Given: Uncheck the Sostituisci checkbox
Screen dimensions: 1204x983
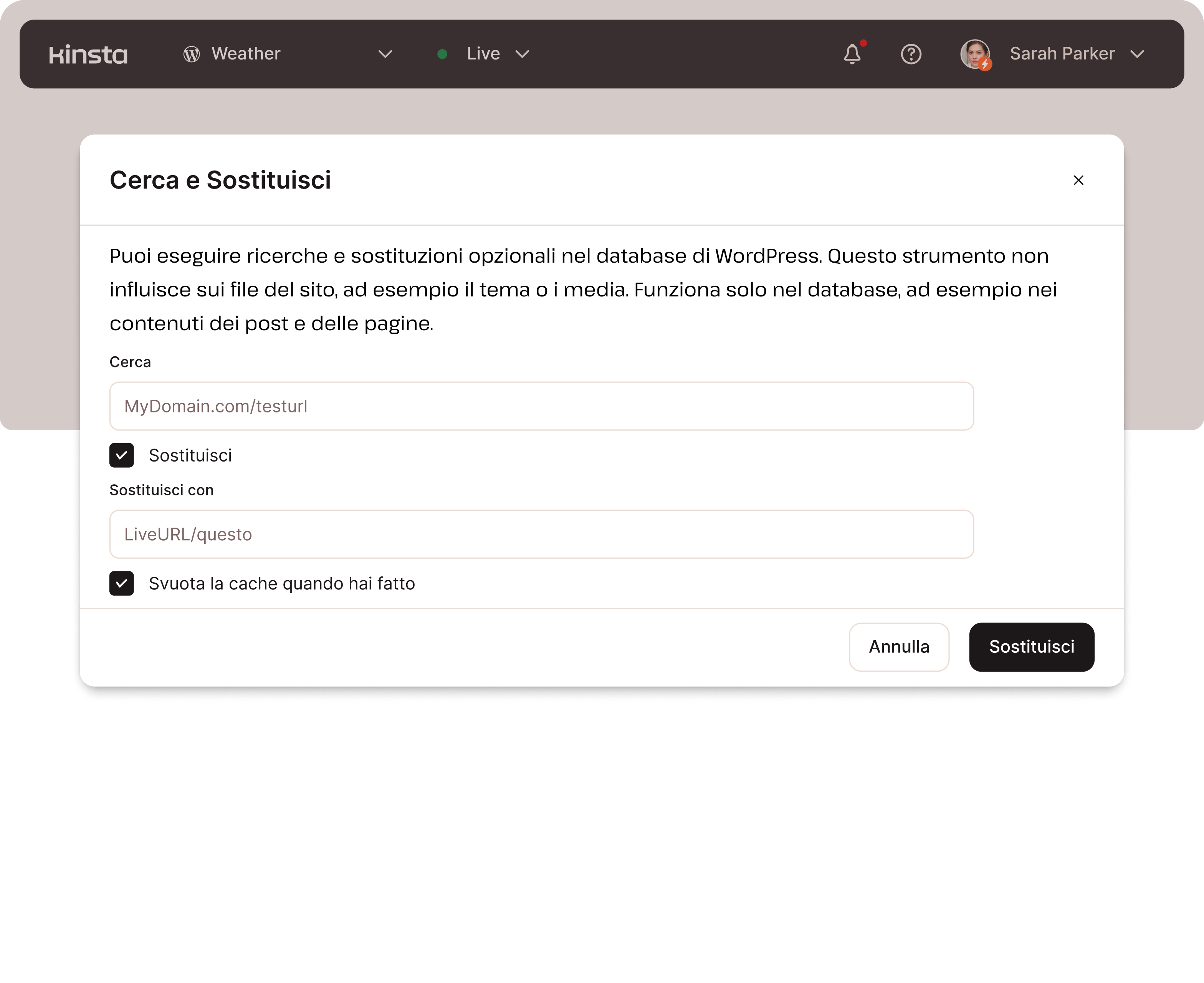Looking at the screenshot, I should [x=122, y=455].
